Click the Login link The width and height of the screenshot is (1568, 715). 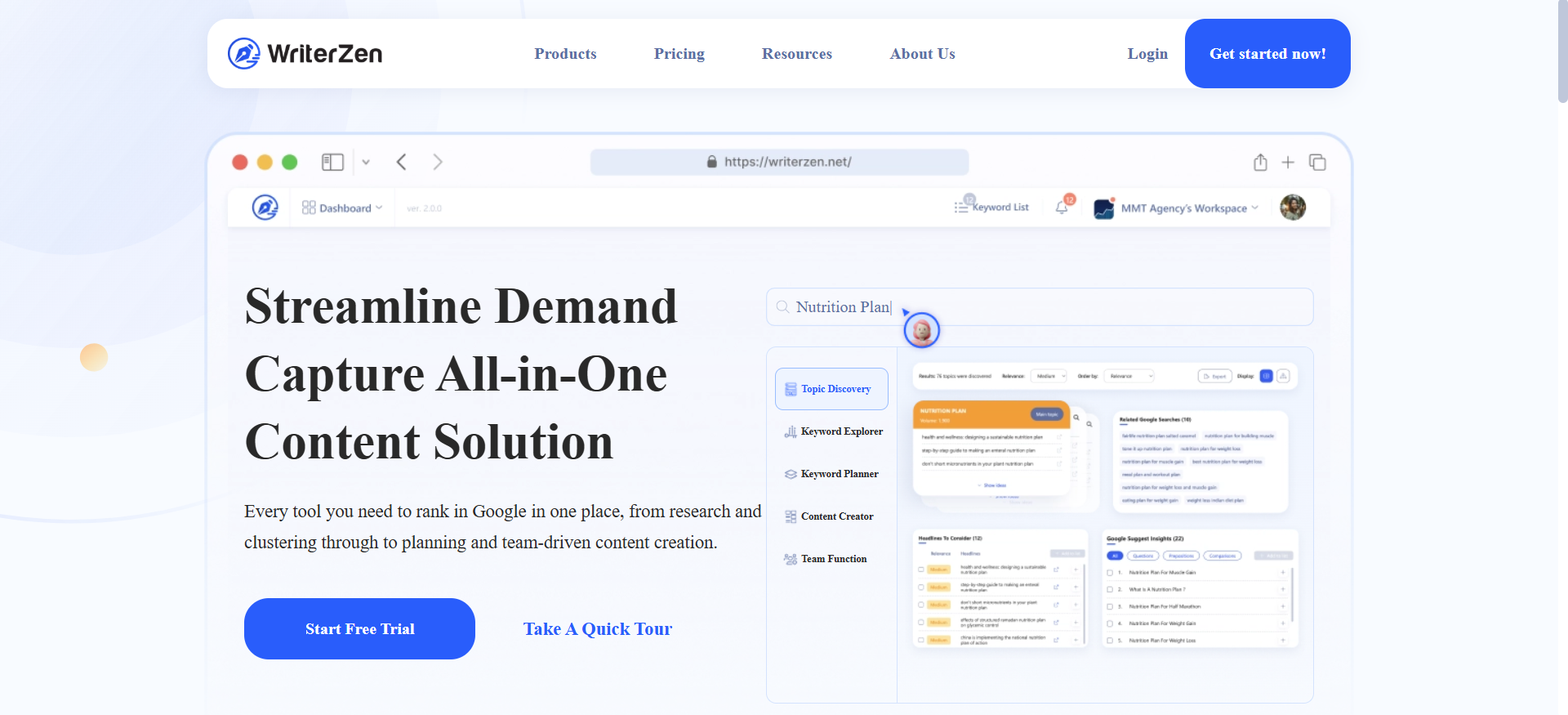[x=1147, y=54]
